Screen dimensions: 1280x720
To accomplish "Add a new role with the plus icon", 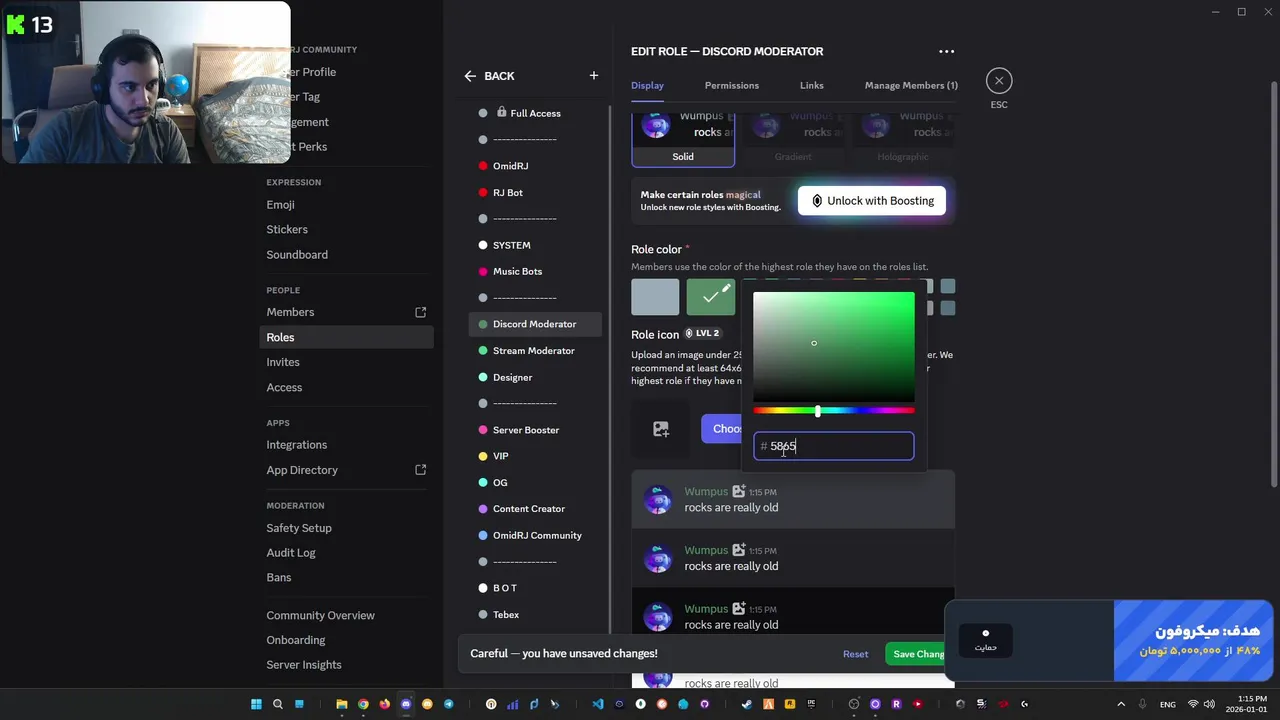I will click(x=593, y=75).
